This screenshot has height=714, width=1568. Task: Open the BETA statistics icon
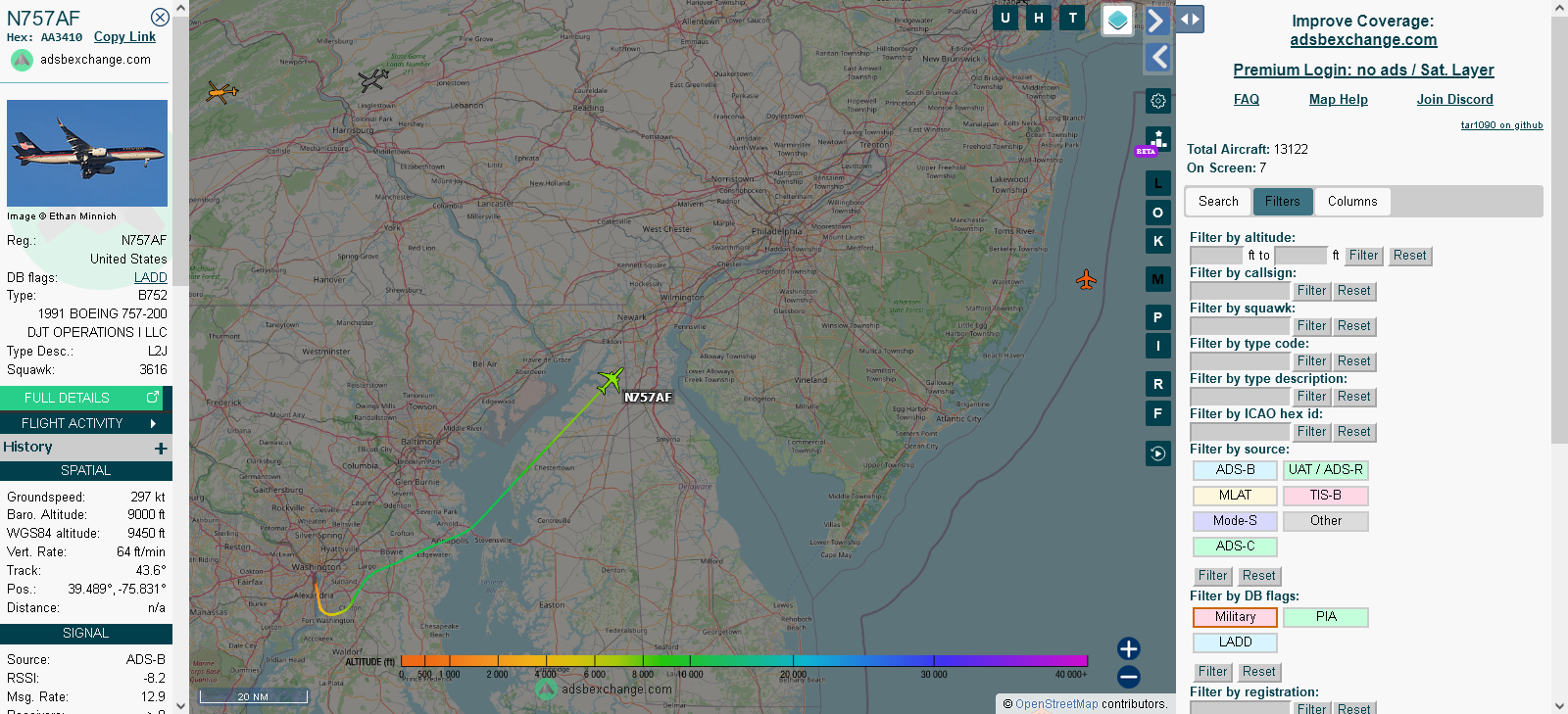click(x=1156, y=141)
